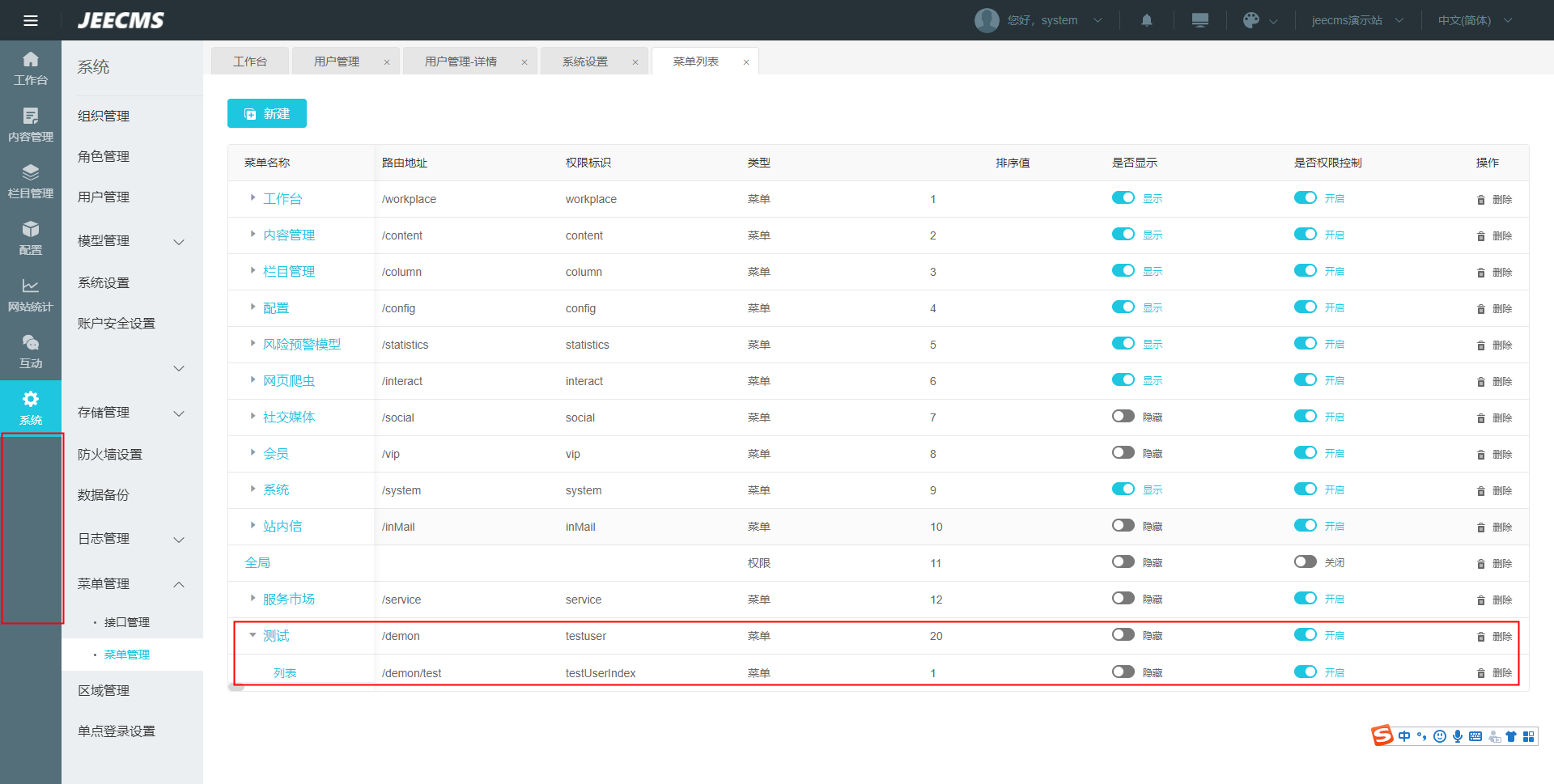Viewport: 1554px width, 784px height.
Task: Open the notification bell
Action: click(1146, 20)
